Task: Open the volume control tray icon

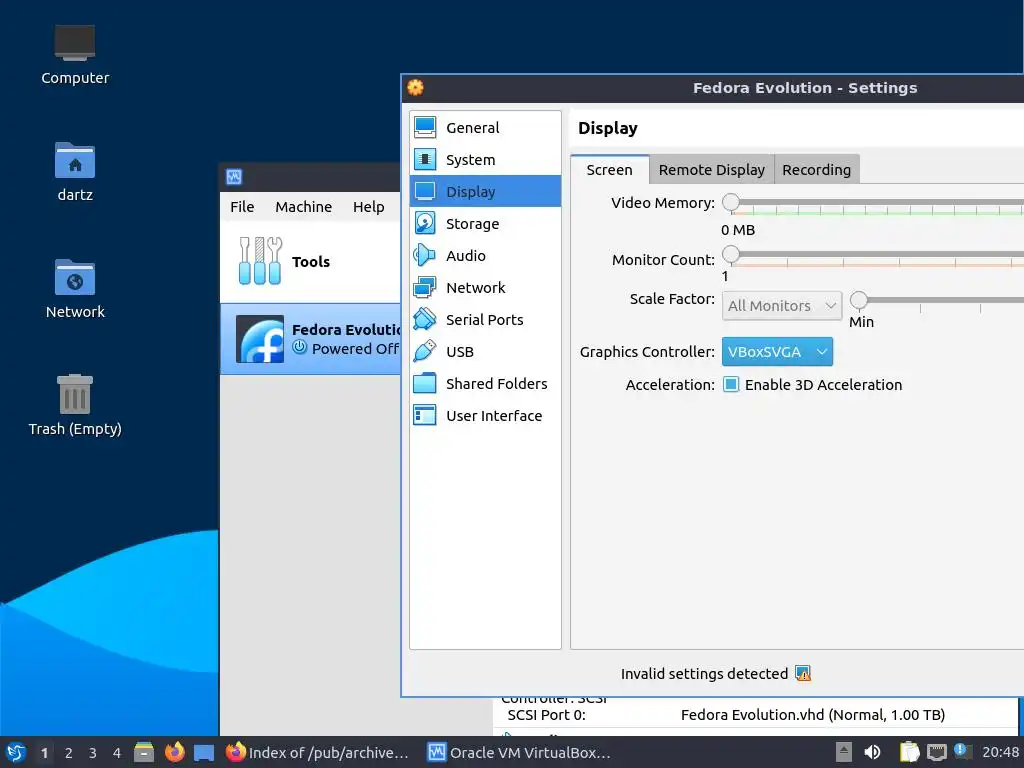Action: coord(872,752)
